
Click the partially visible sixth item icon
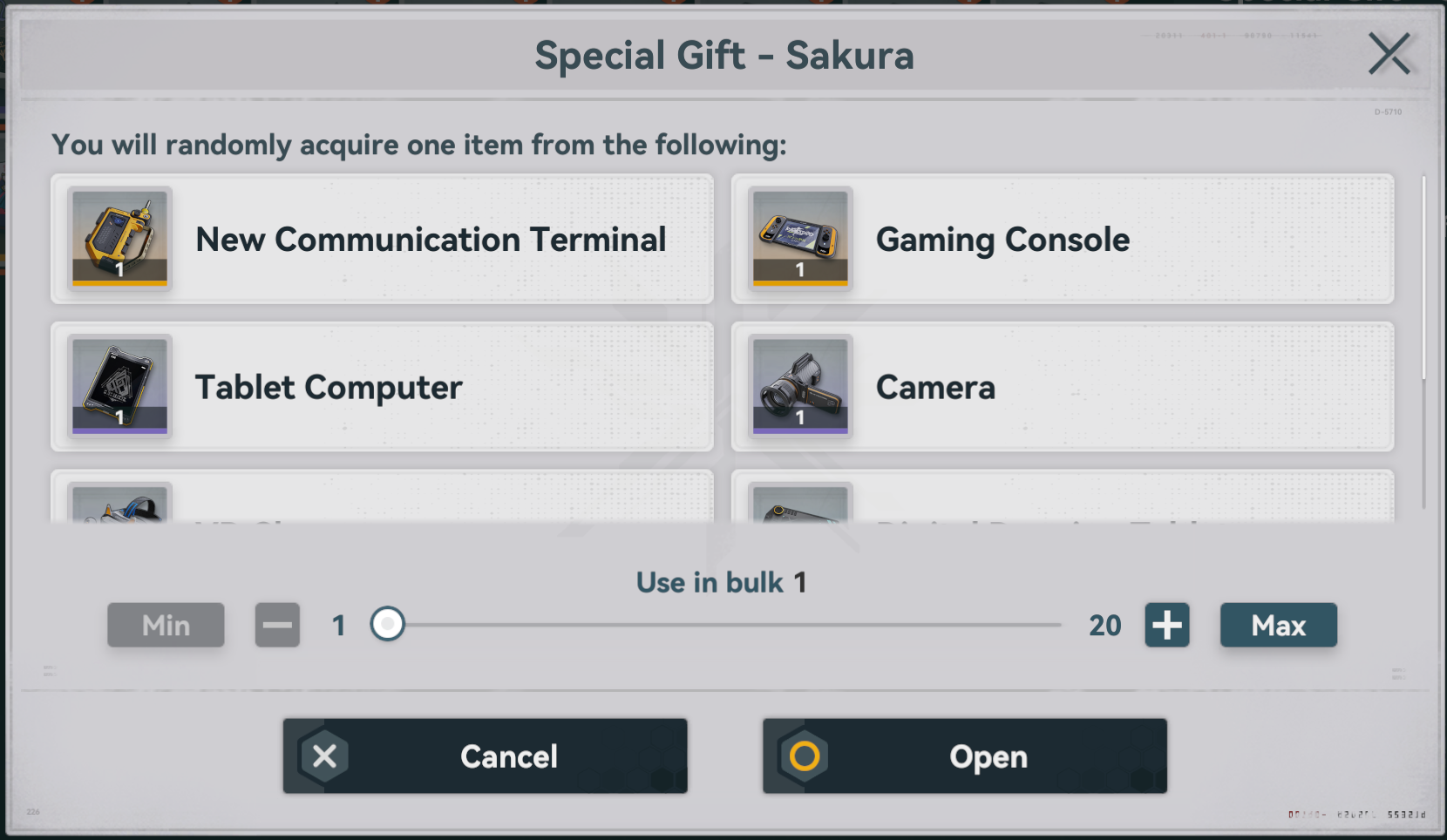(x=800, y=503)
